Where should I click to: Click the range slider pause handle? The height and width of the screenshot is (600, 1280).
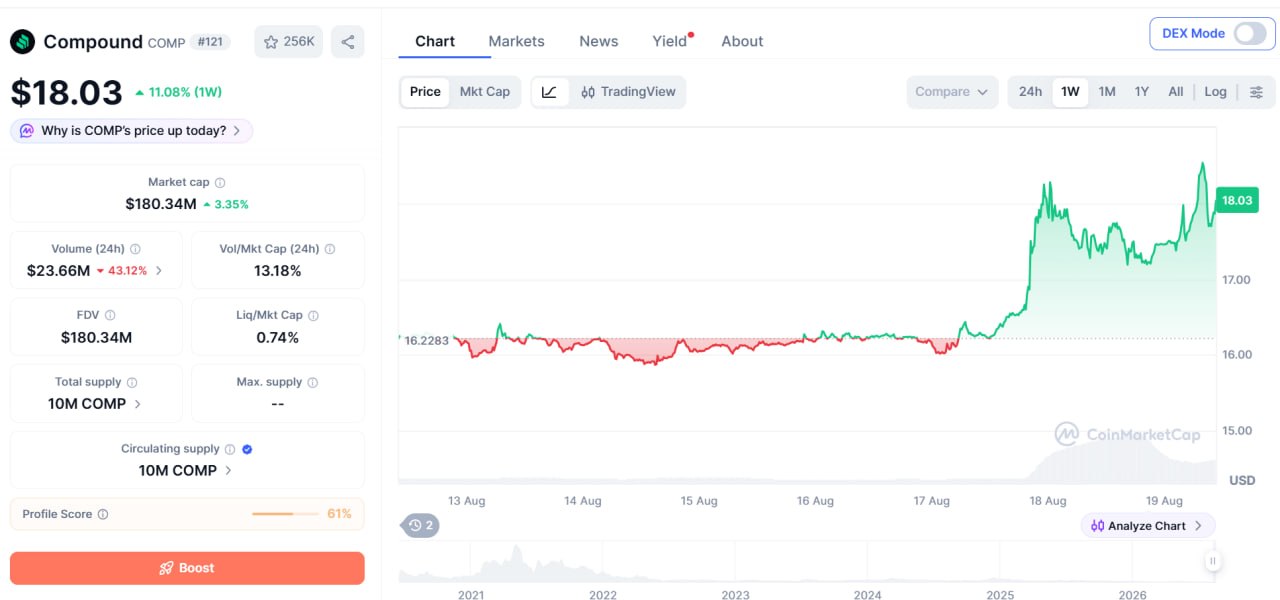[1212, 561]
